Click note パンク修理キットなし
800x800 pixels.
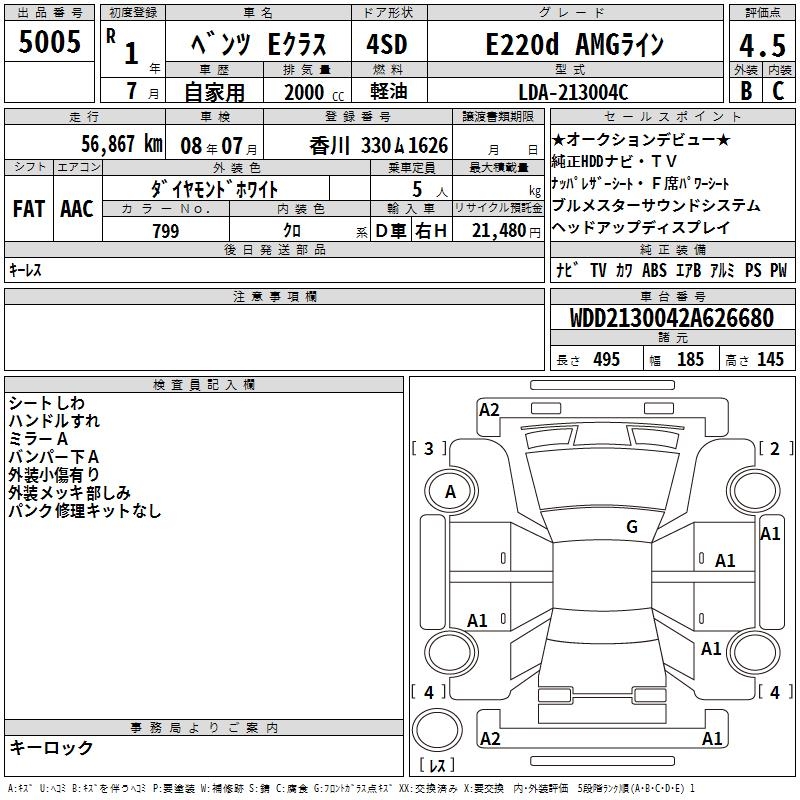click(x=85, y=510)
